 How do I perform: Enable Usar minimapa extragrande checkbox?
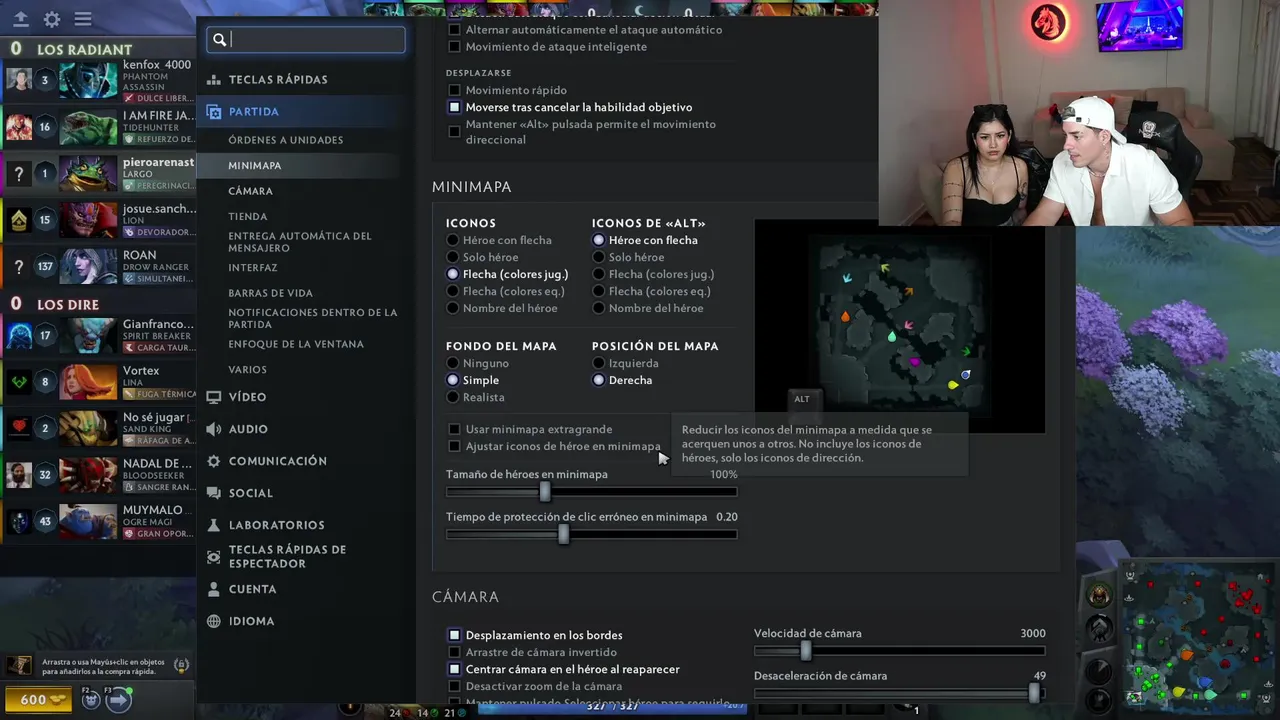pos(454,429)
